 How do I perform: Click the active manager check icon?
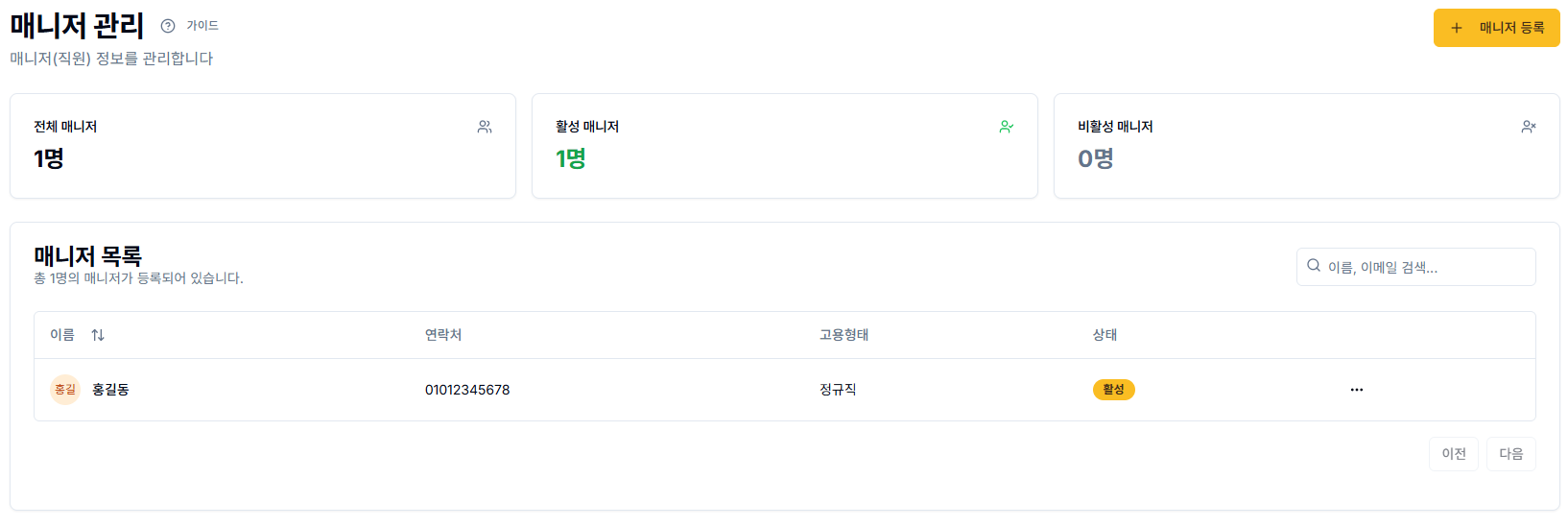[1007, 127]
